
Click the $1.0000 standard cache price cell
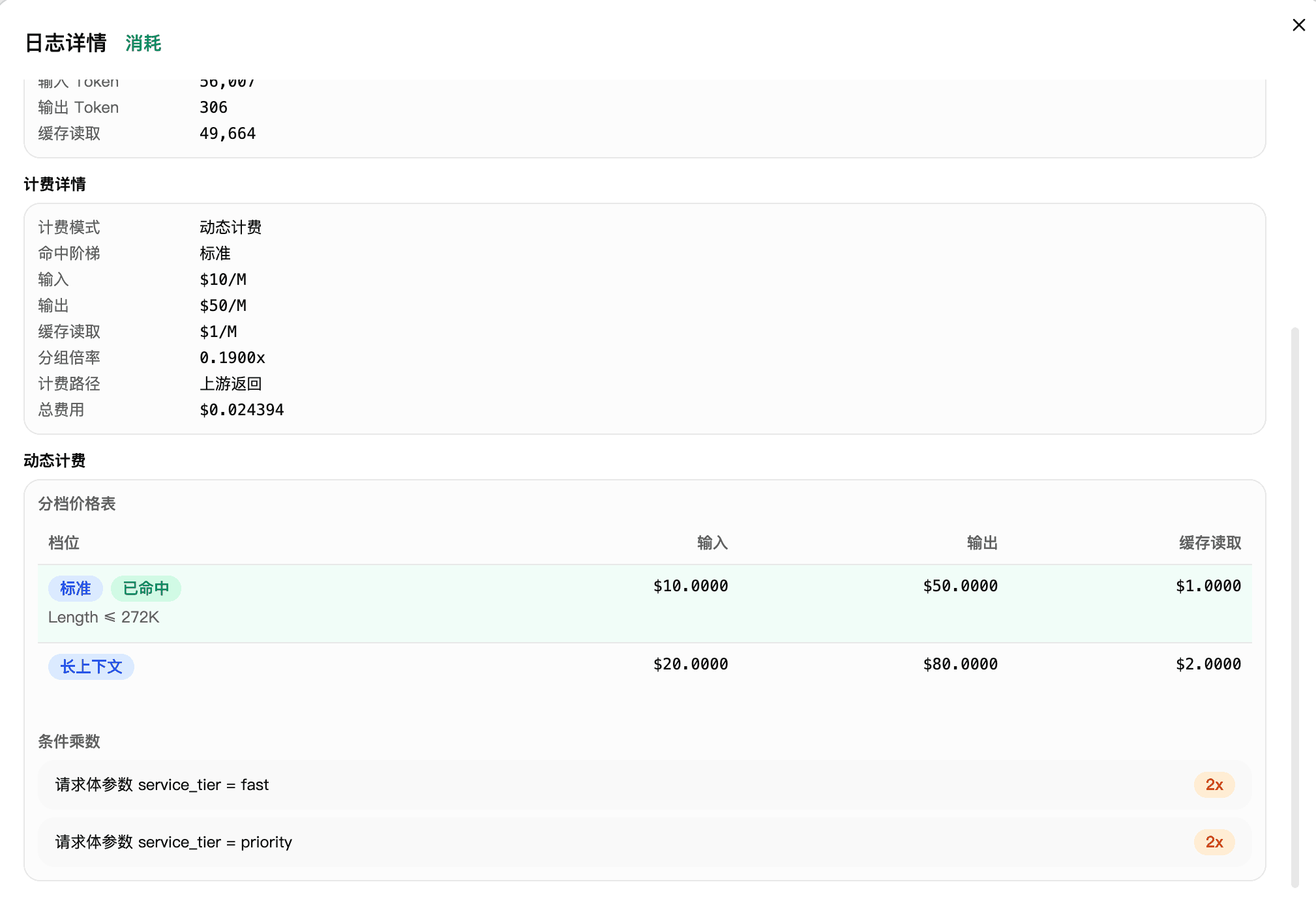[x=1208, y=586]
